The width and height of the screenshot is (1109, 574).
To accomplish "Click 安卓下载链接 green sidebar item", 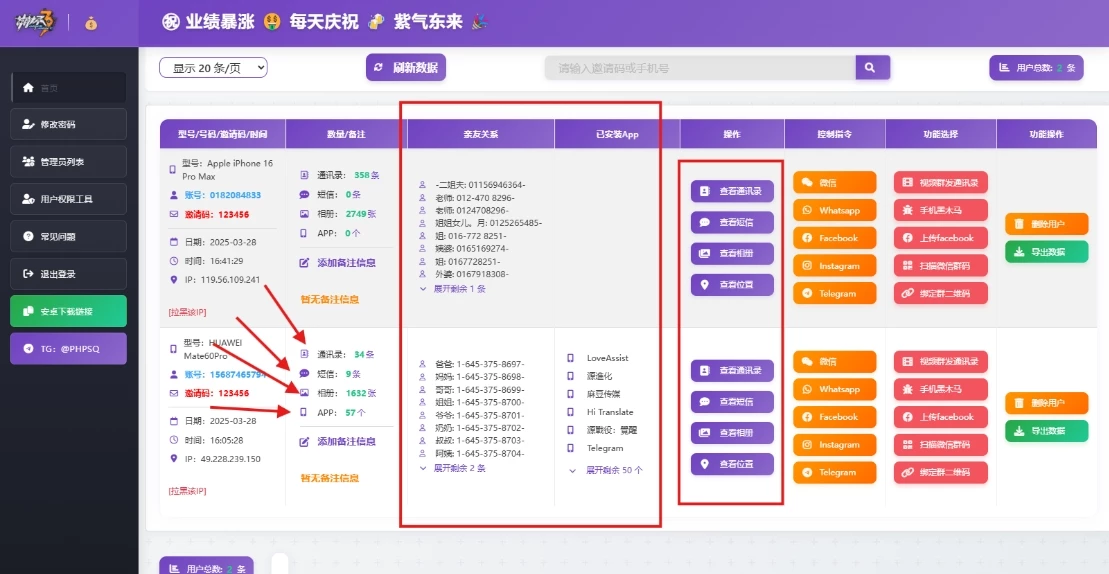I will pos(68,311).
